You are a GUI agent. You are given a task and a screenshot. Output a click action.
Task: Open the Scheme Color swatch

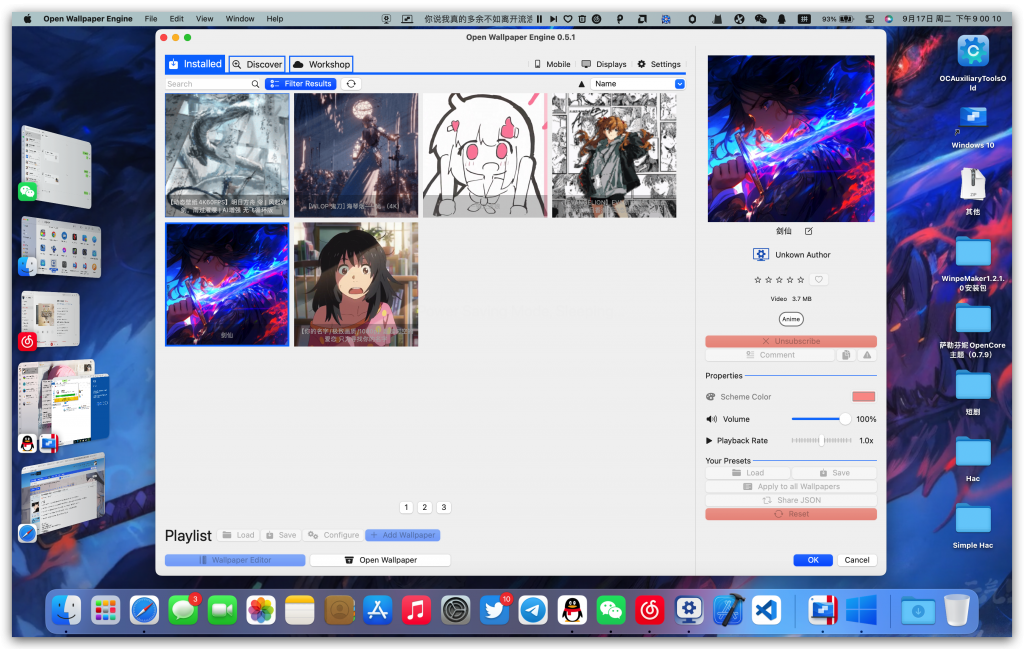click(863, 396)
